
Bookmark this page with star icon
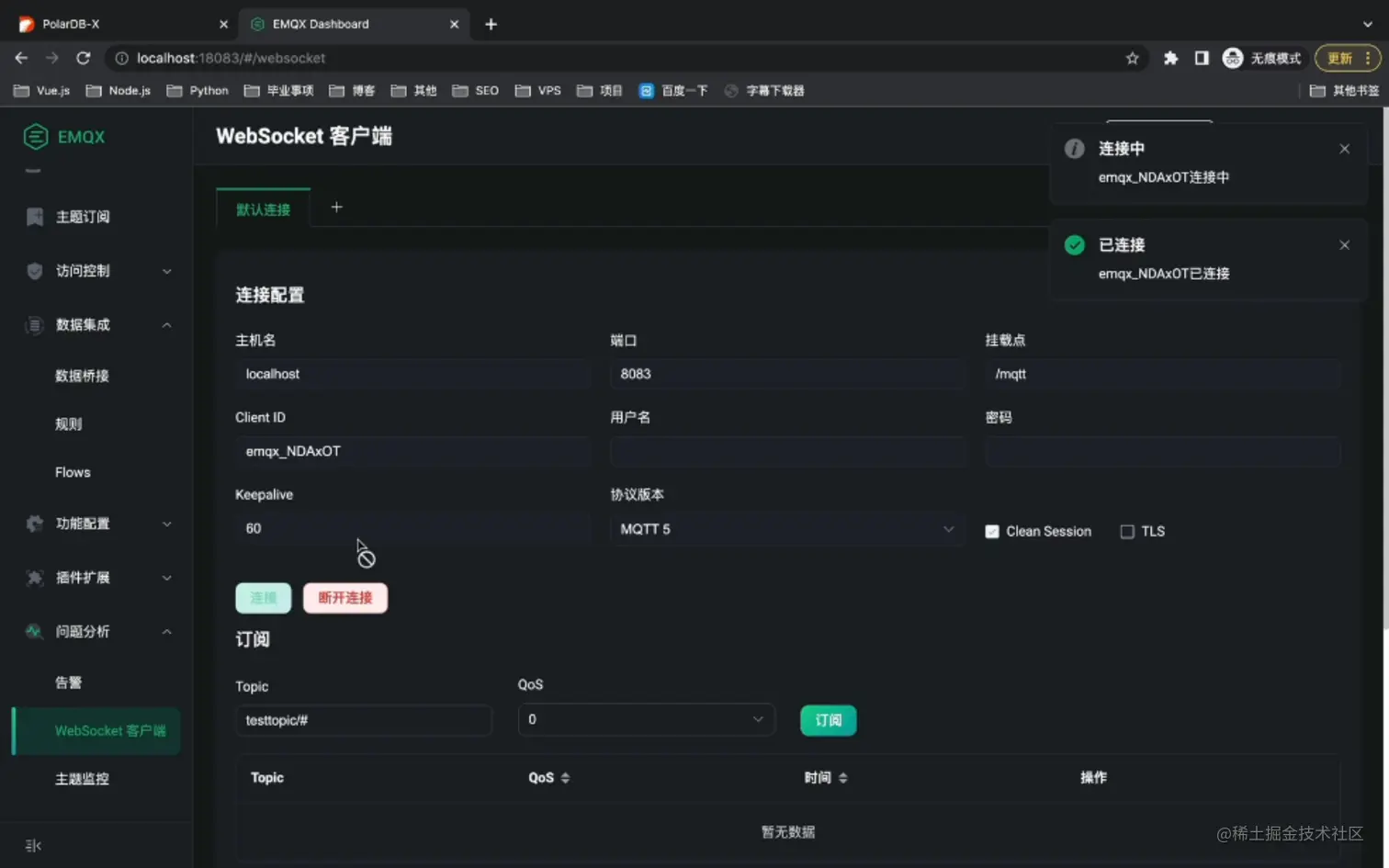coord(1132,58)
